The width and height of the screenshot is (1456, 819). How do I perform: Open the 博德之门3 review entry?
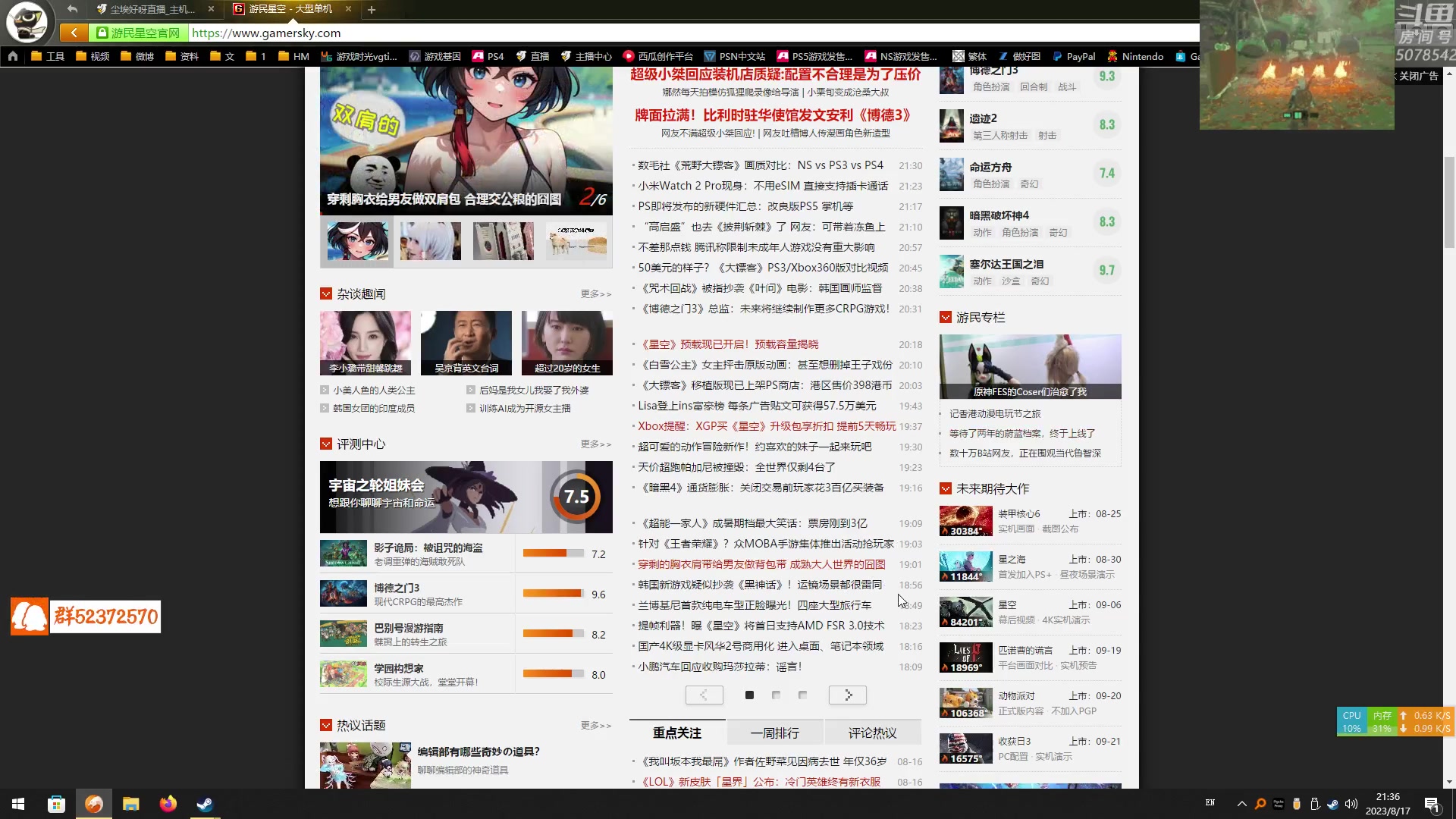417,594
